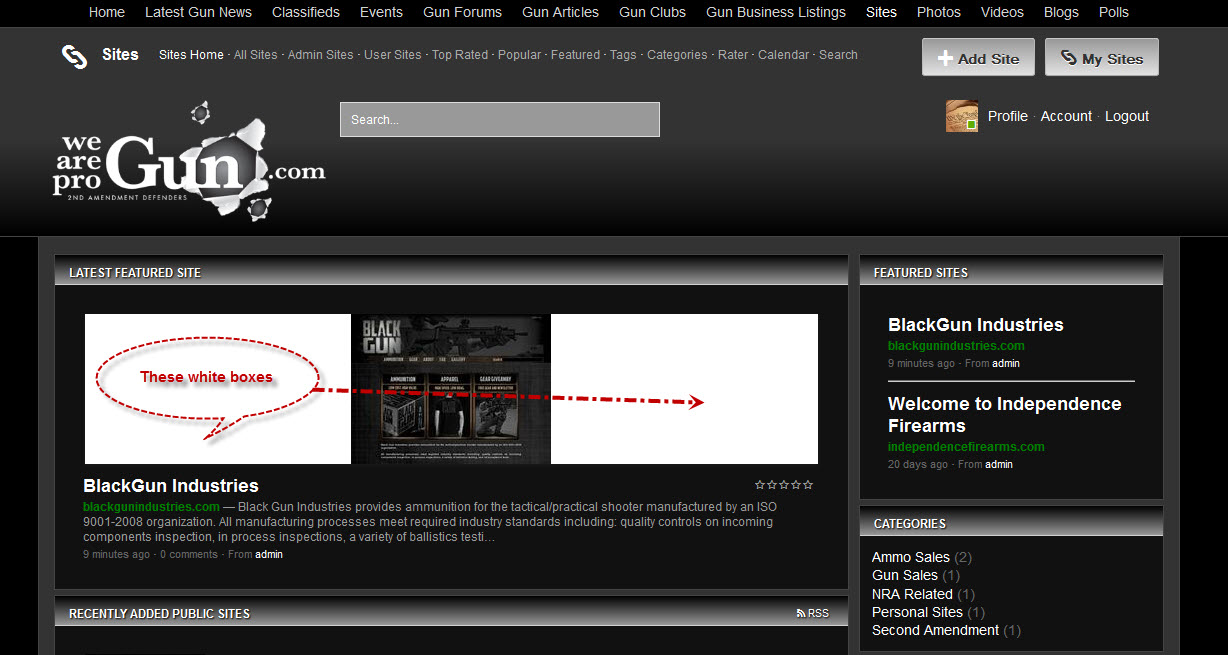The image size is (1228, 655).
Task: Open Welcome to Independence Firearms link
Action: tap(1005, 415)
